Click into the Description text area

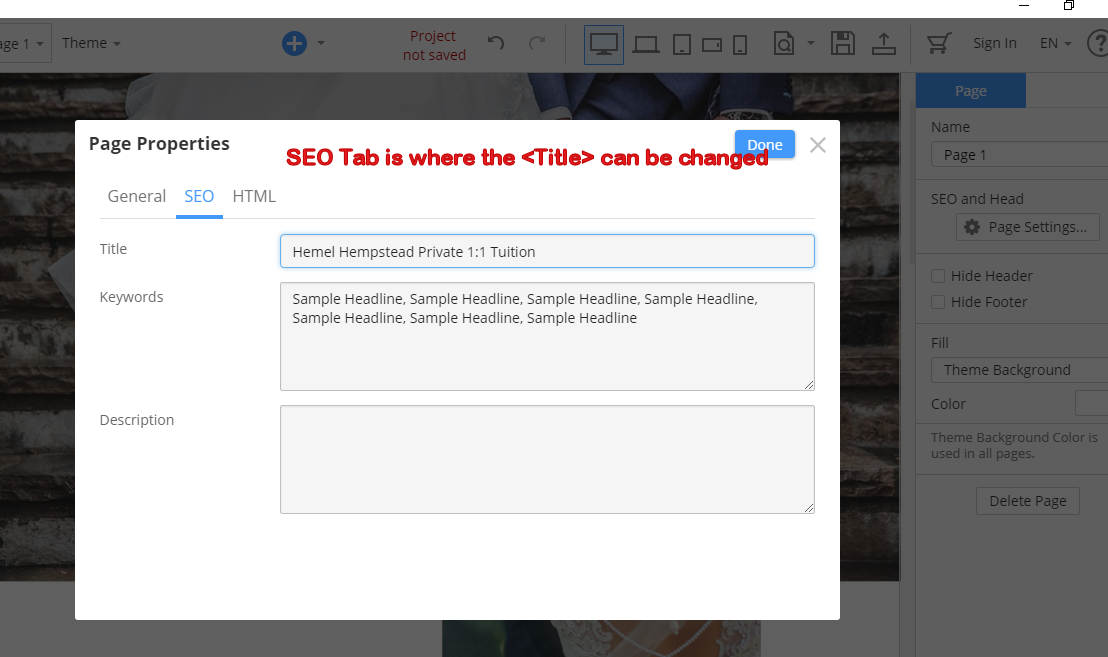(x=547, y=459)
